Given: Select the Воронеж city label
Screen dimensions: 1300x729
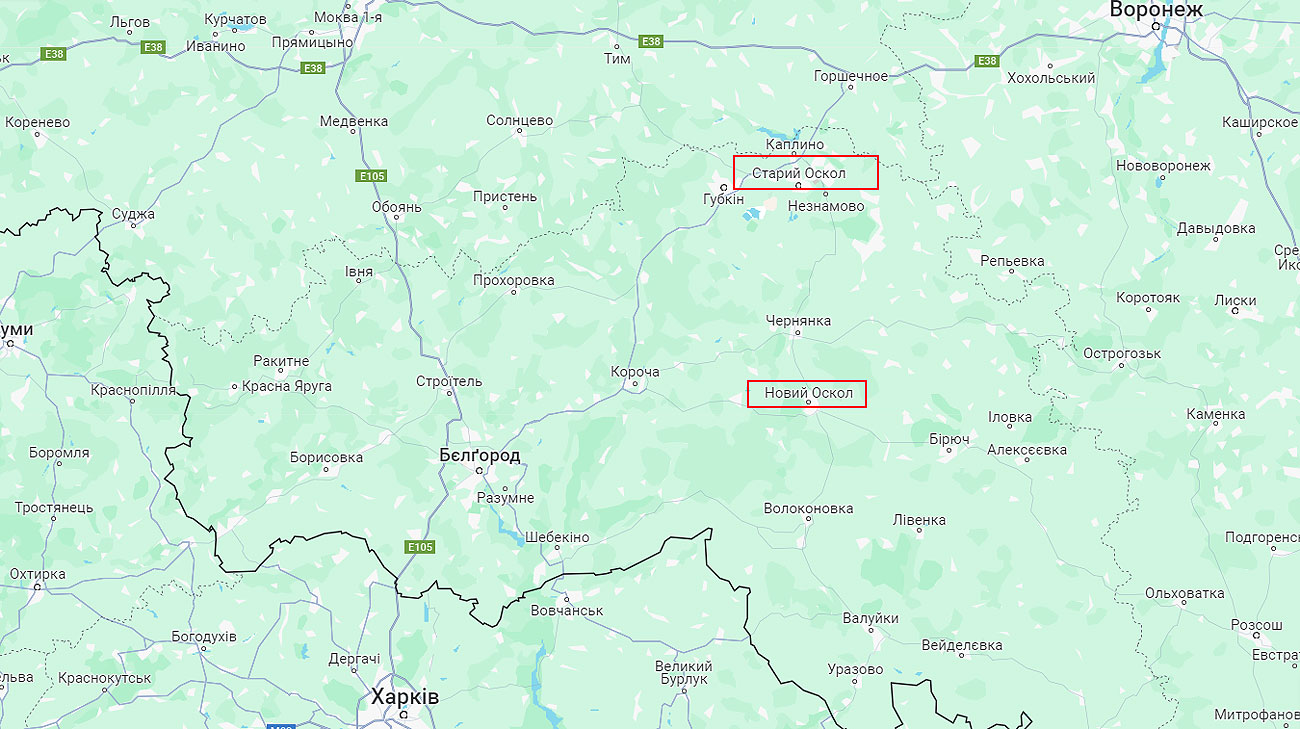Looking at the screenshot, I should (x=1155, y=9).
